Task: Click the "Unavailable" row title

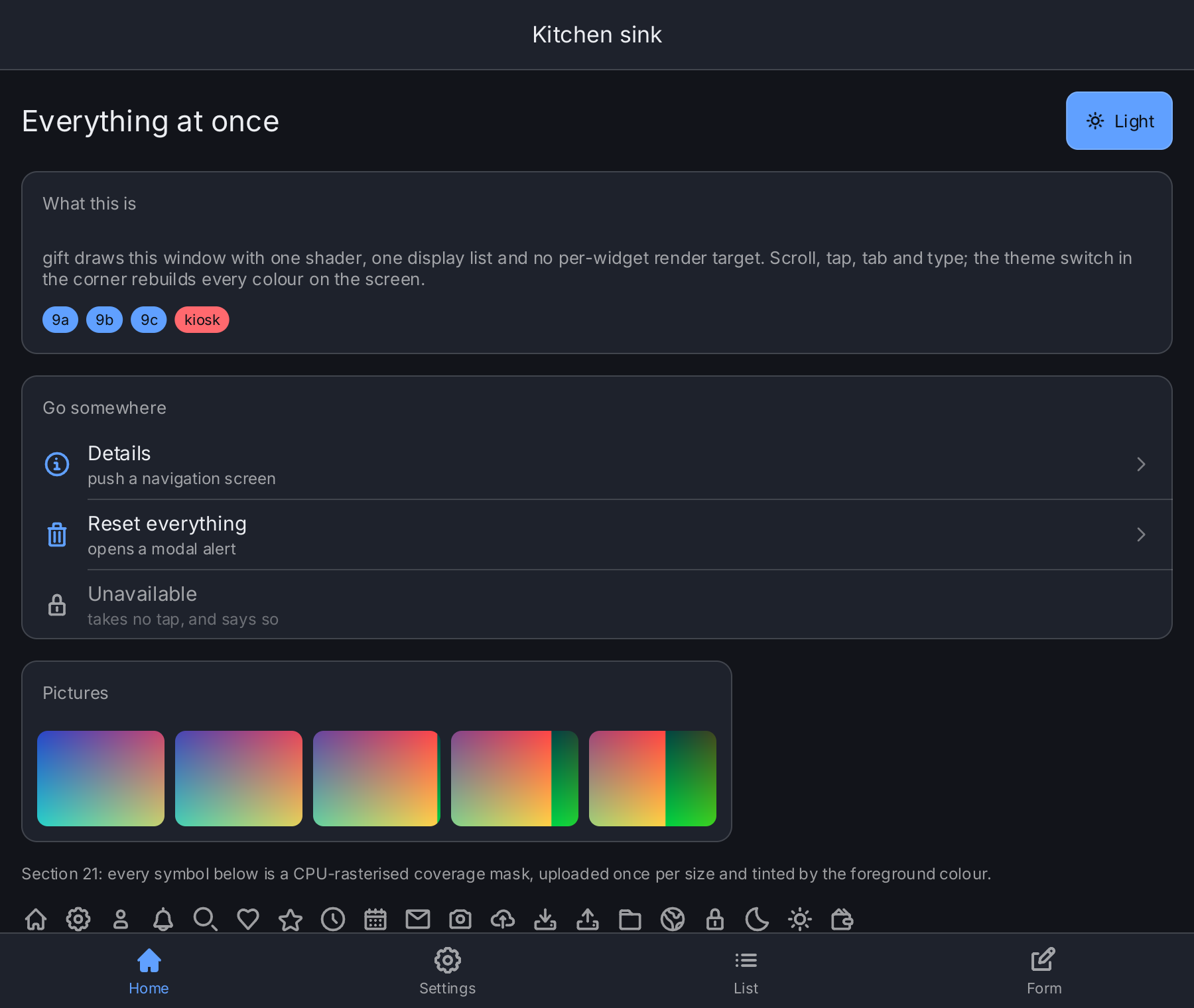Action: pyautogui.click(x=143, y=594)
